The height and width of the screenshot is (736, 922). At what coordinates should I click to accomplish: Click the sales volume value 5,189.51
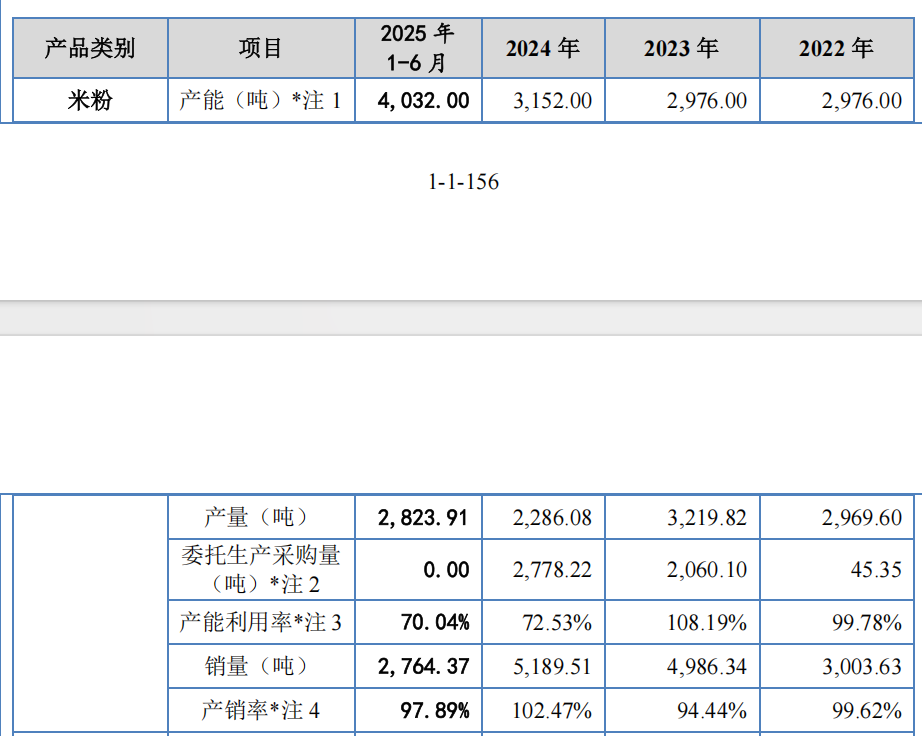[552, 666]
